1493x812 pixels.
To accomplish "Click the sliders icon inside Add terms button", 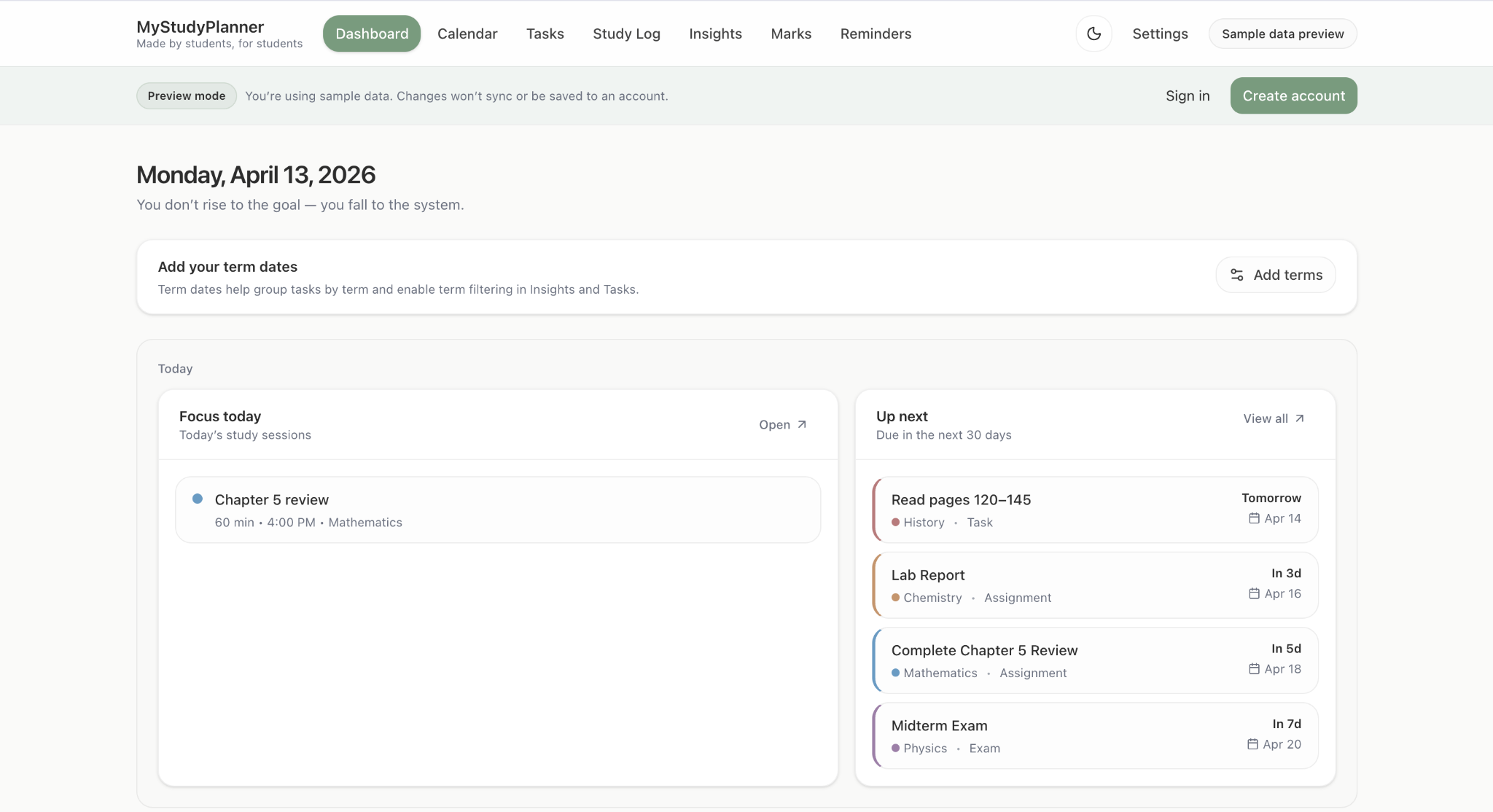I will pos(1238,275).
